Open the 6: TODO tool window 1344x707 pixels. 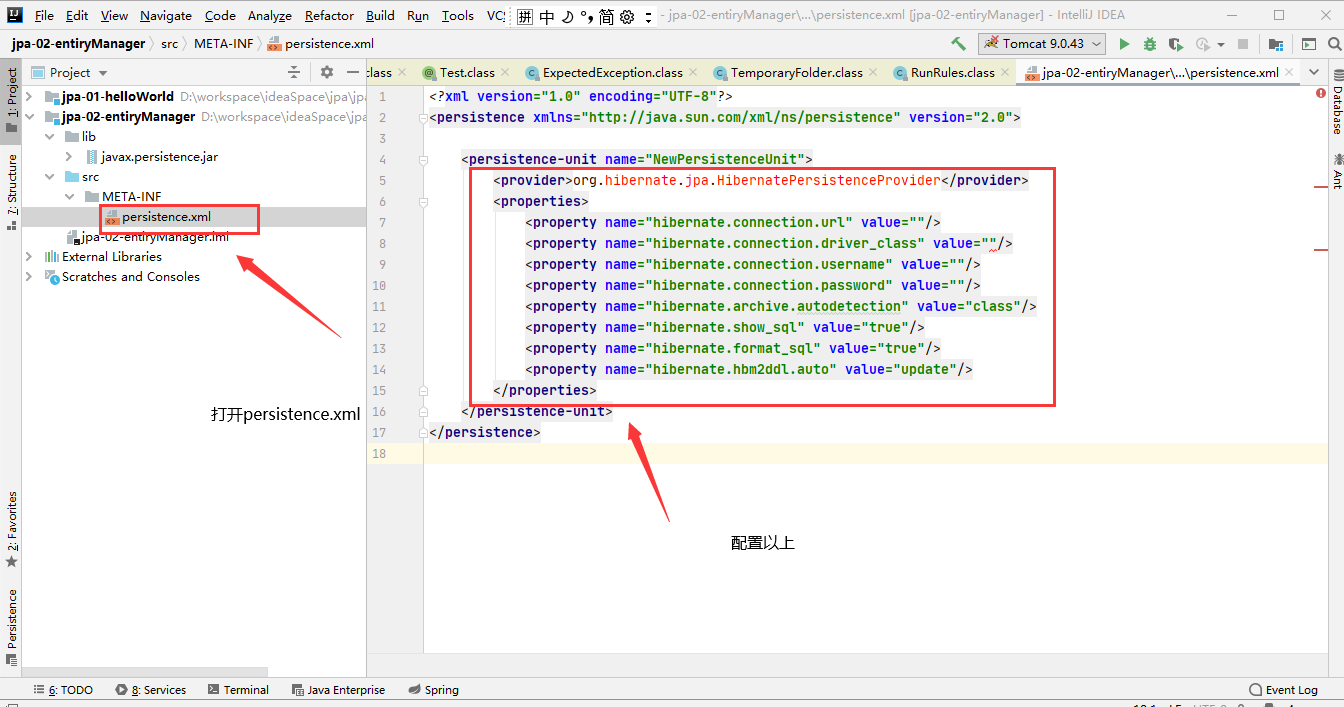tap(63, 690)
